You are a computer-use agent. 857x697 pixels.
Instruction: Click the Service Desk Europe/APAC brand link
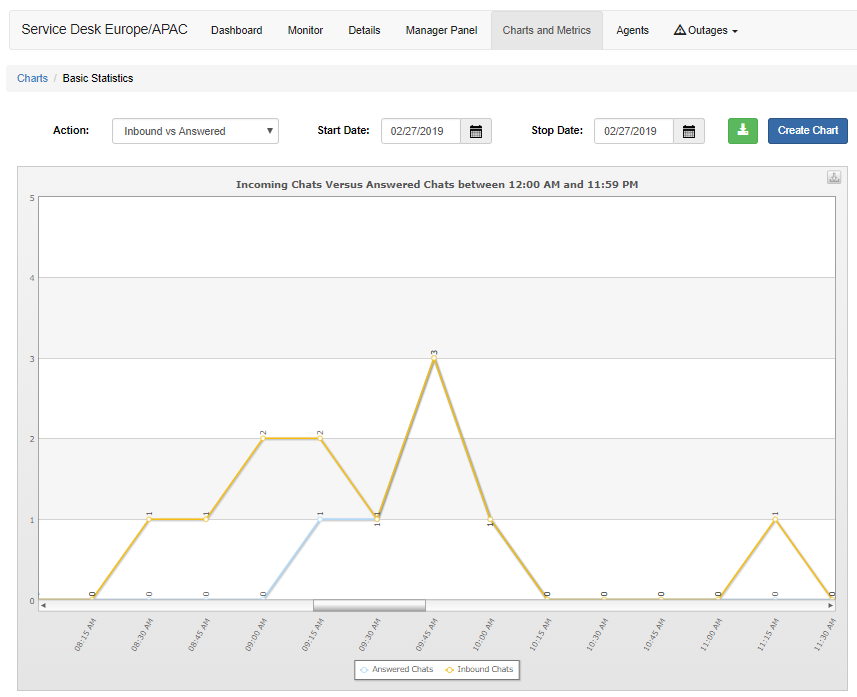[104, 30]
